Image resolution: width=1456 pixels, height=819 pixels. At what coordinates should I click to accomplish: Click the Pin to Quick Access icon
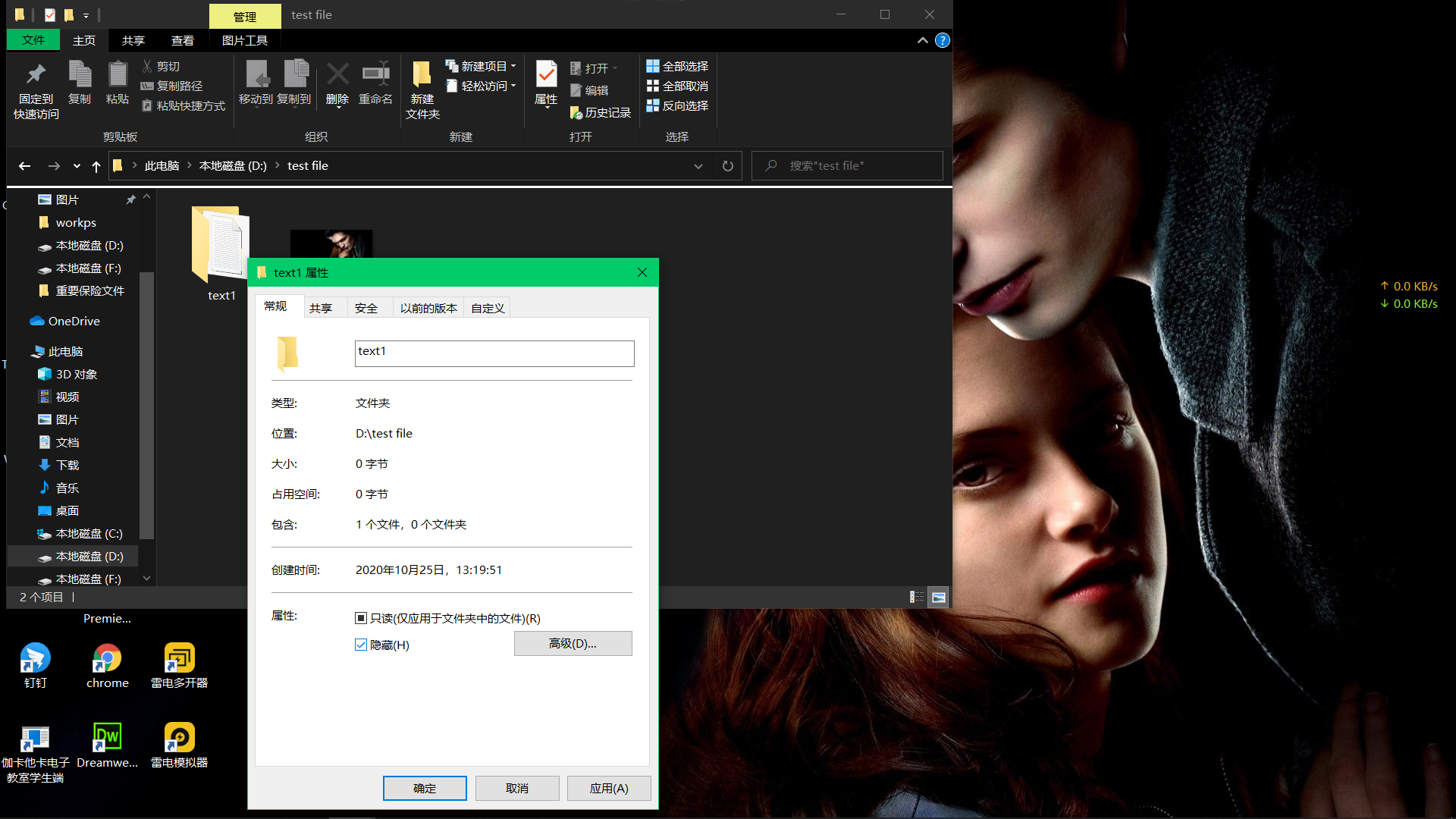36,75
